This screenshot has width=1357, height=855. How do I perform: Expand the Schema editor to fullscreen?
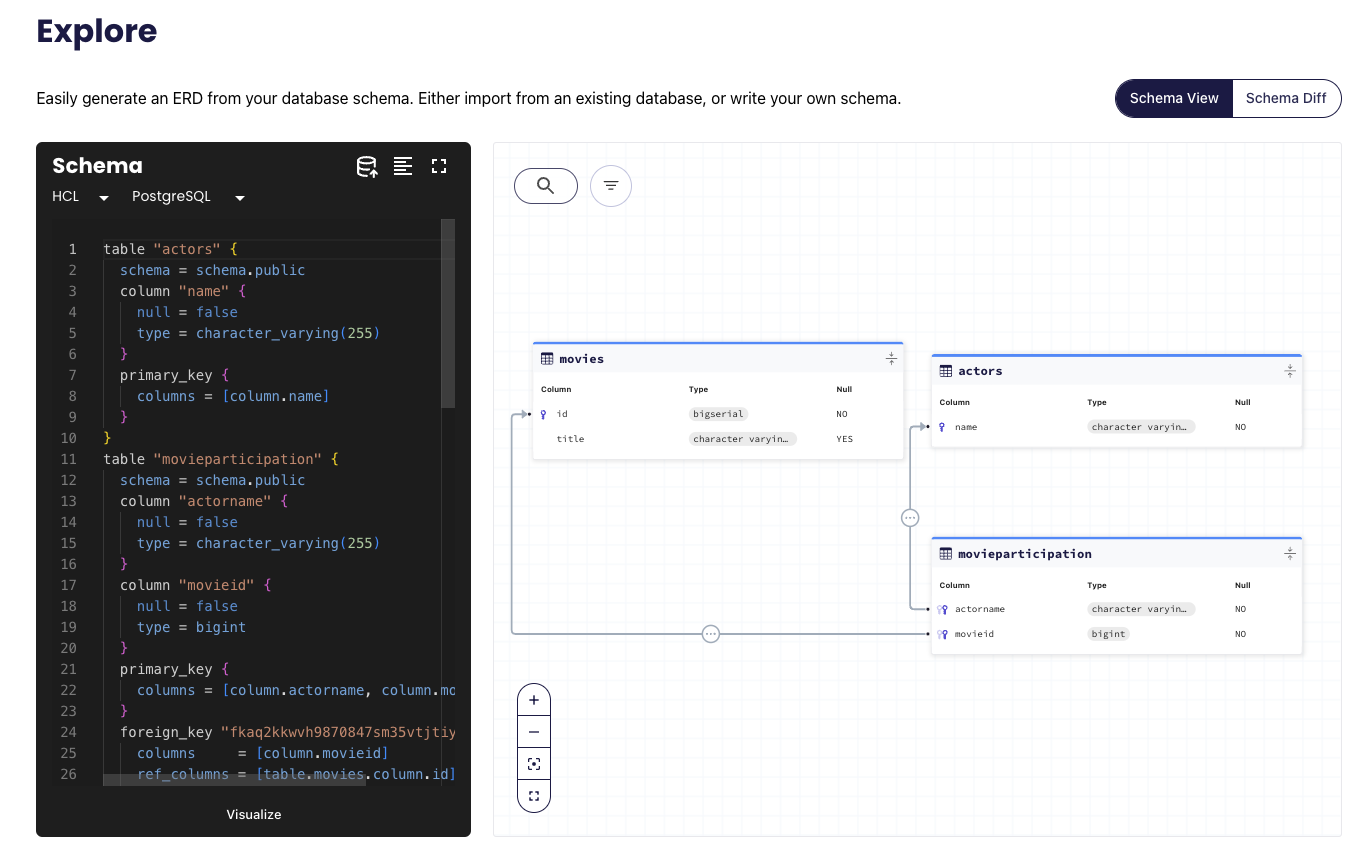439,166
